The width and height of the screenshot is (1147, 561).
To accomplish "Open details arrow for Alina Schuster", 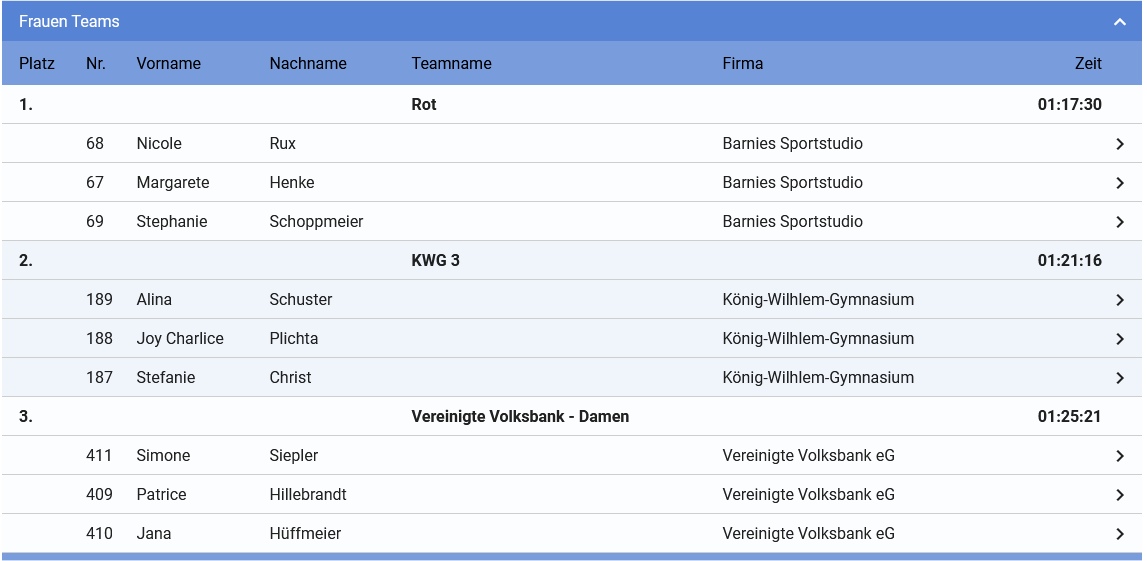I will point(1119,300).
